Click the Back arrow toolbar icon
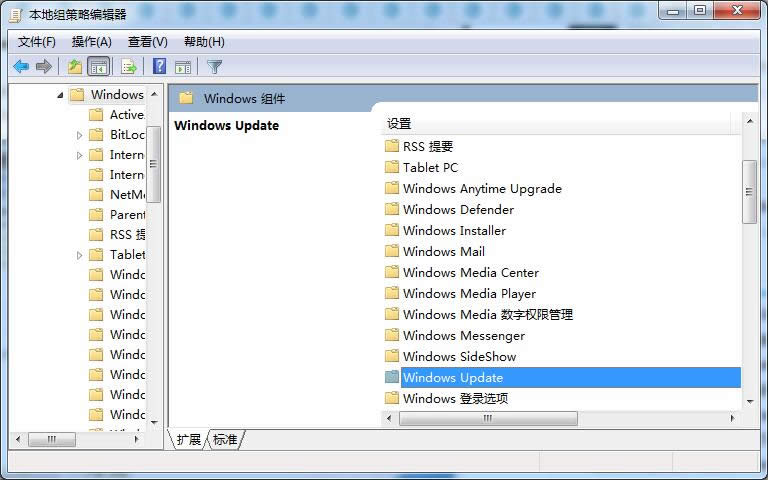 (x=21, y=67)
